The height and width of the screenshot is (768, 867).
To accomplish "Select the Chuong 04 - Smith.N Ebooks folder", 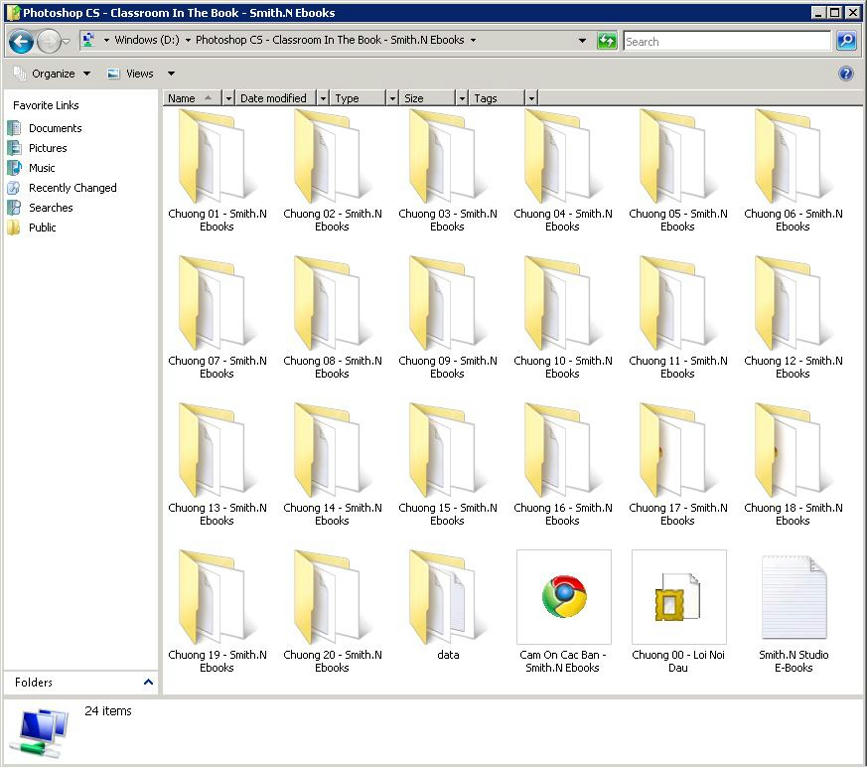I will tap(562, 170).
